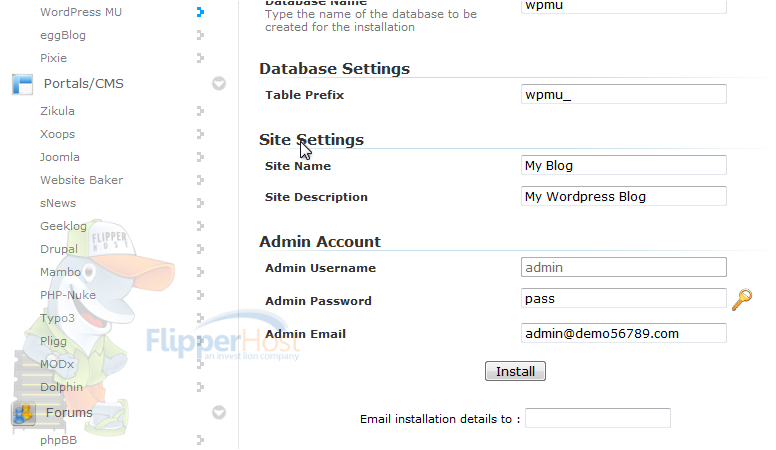Click the Admin Email input field
This screenshot has width=776, height=450.
(x=624, y=333)
